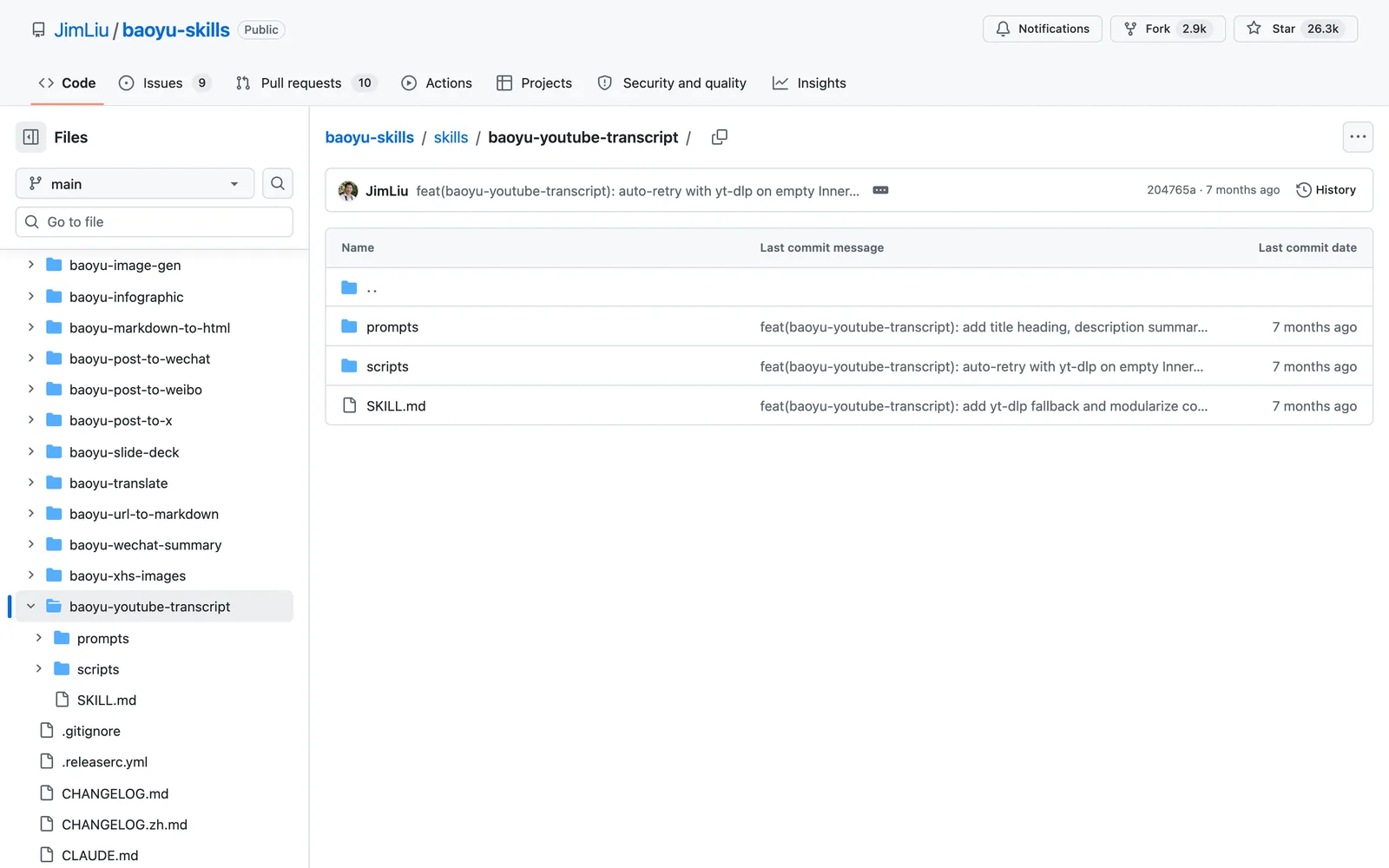Open the Issues tab

164,83
